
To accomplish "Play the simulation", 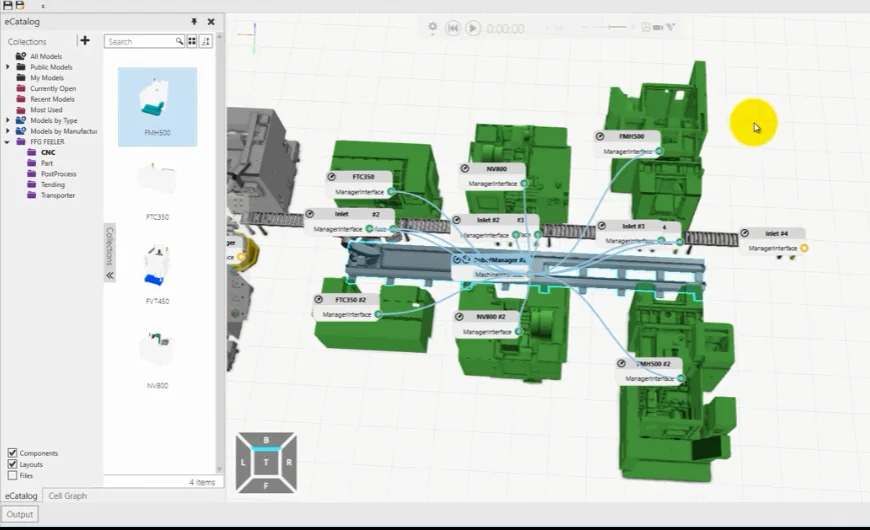I will (x=473, y=28).
